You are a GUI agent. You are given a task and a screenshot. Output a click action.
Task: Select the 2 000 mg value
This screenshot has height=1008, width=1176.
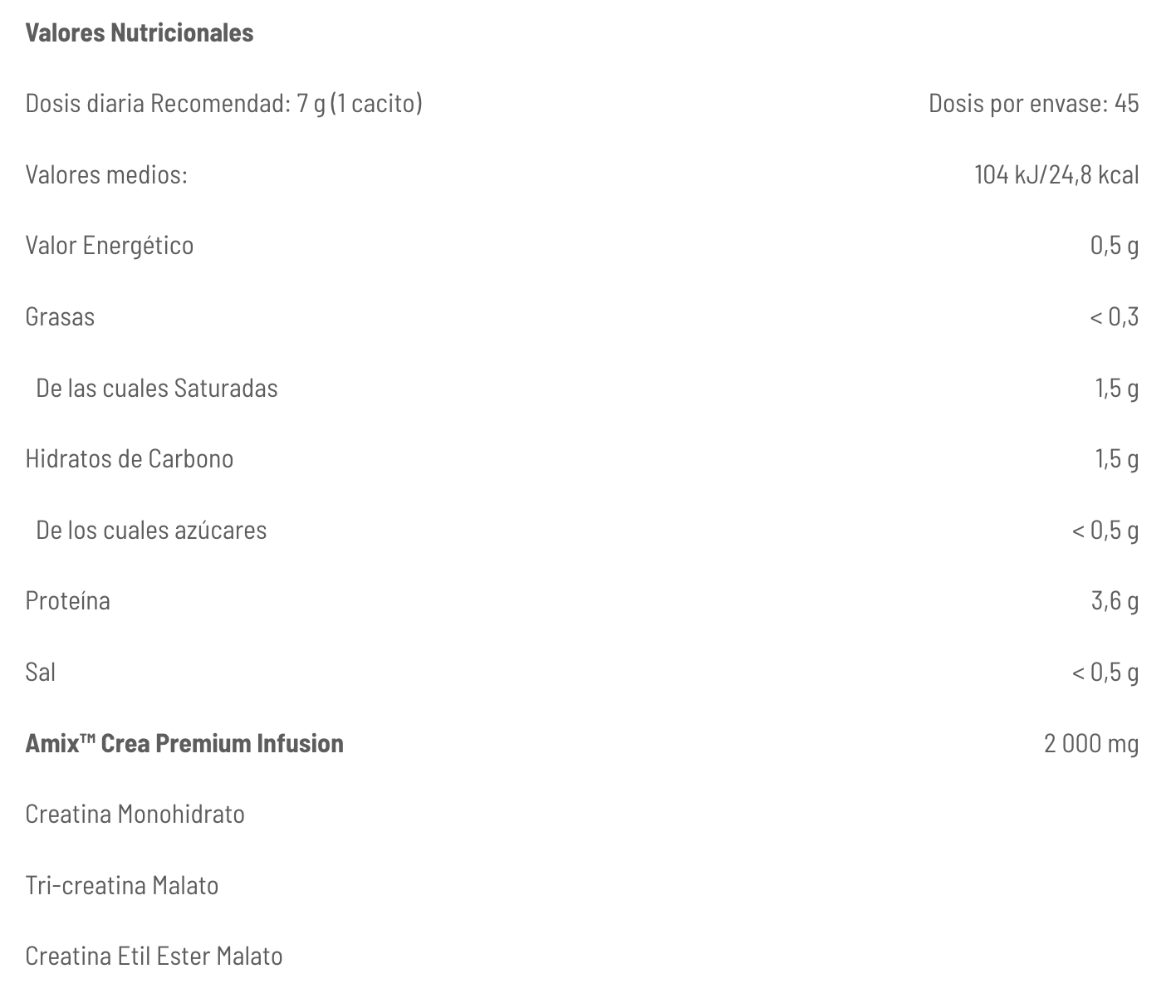(1091, 743)
